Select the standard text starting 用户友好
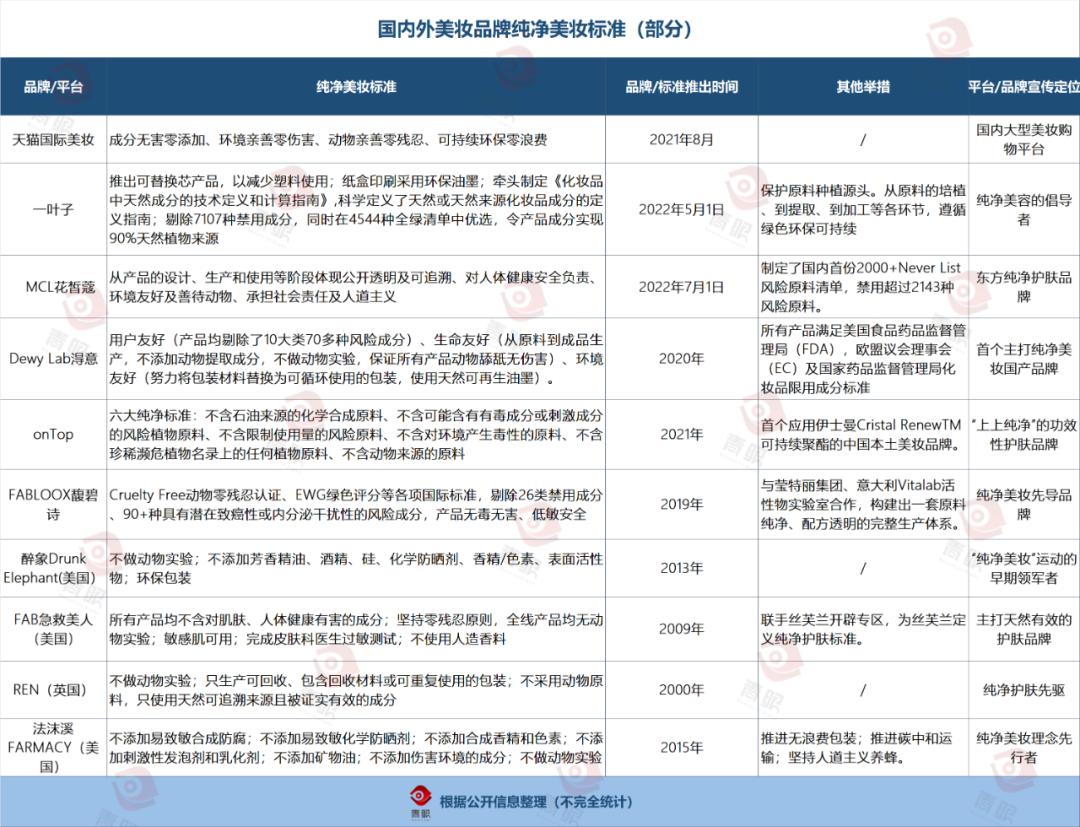 tap(356, 359)
